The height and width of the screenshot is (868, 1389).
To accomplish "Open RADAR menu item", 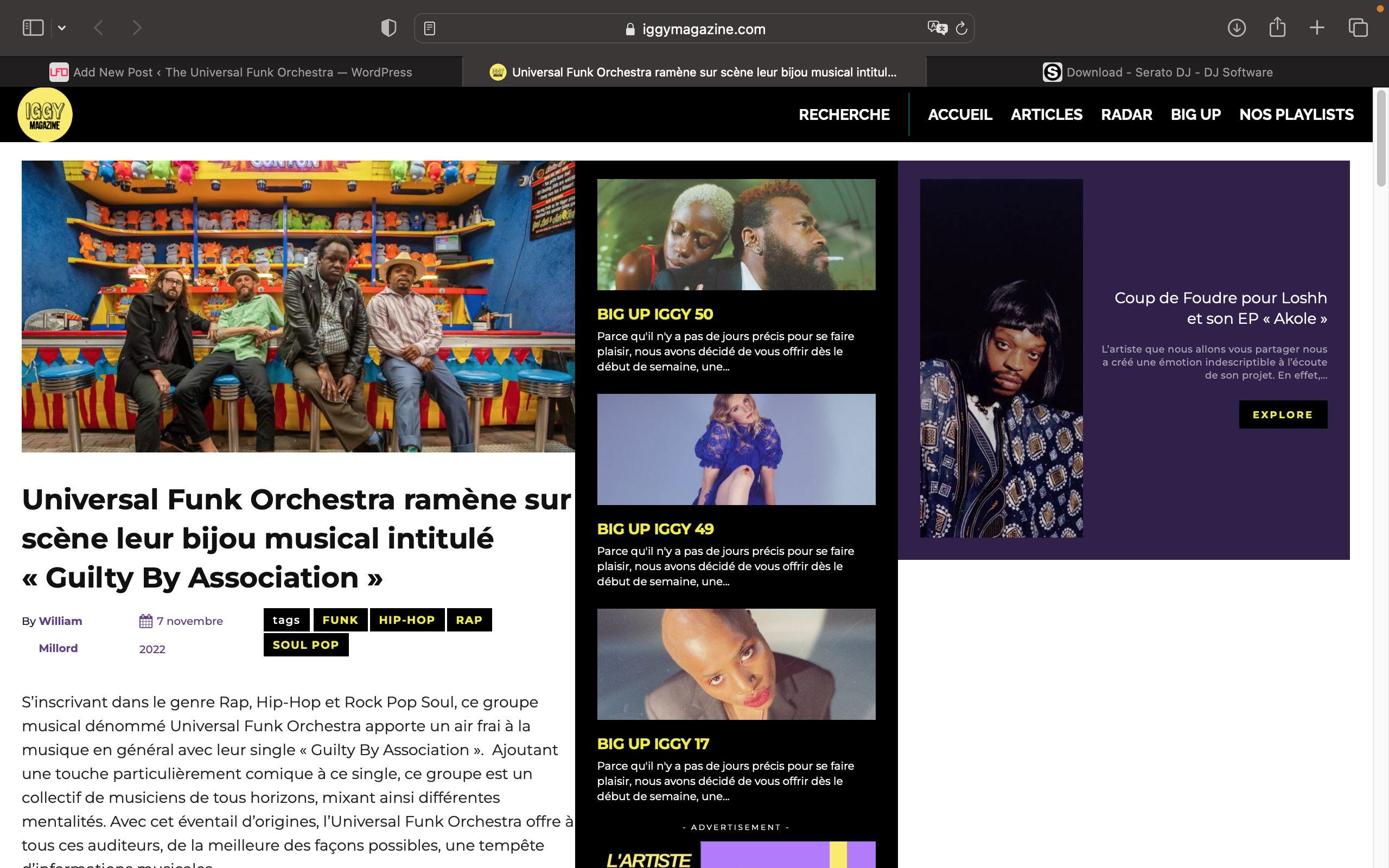I will click(1126, 115).
